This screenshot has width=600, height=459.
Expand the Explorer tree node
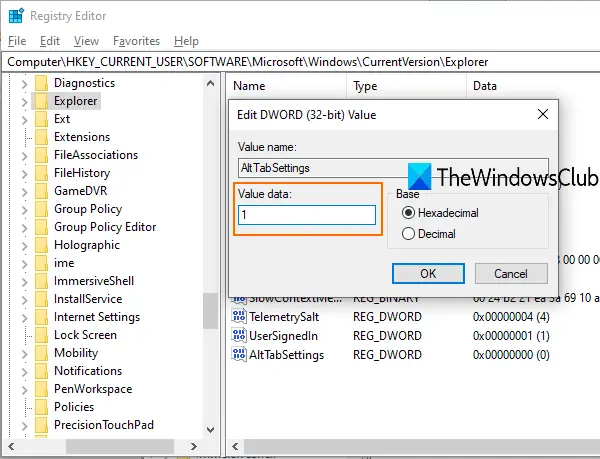pos(24,102)
